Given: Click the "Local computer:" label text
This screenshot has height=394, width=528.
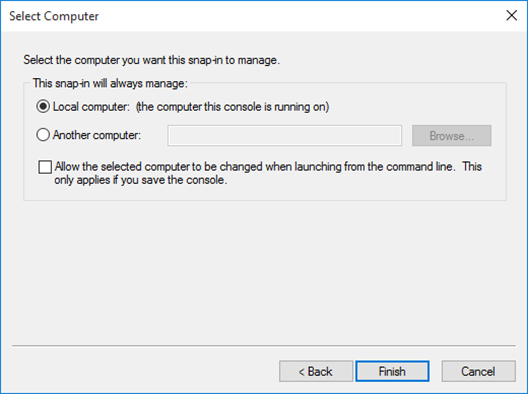Looking at the screenshot, I should click(91, 107).
